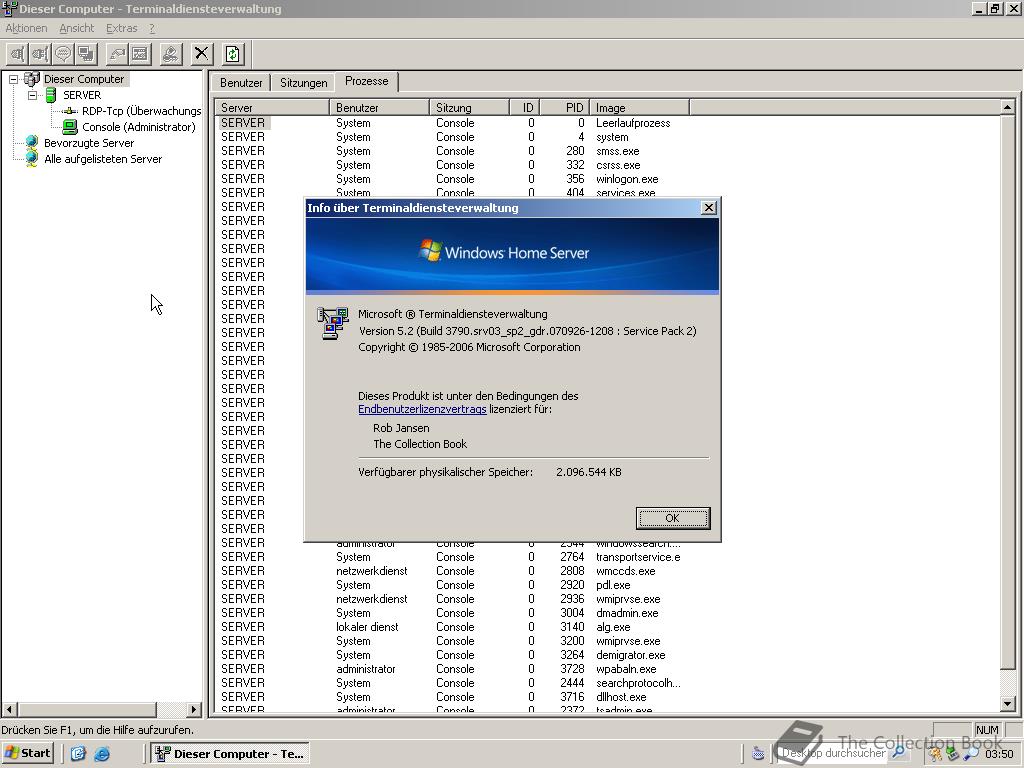This screenshot has height=768, width=1024.
Task: Switch to the Sitzungen tab
Action: (x=303, y=83)
